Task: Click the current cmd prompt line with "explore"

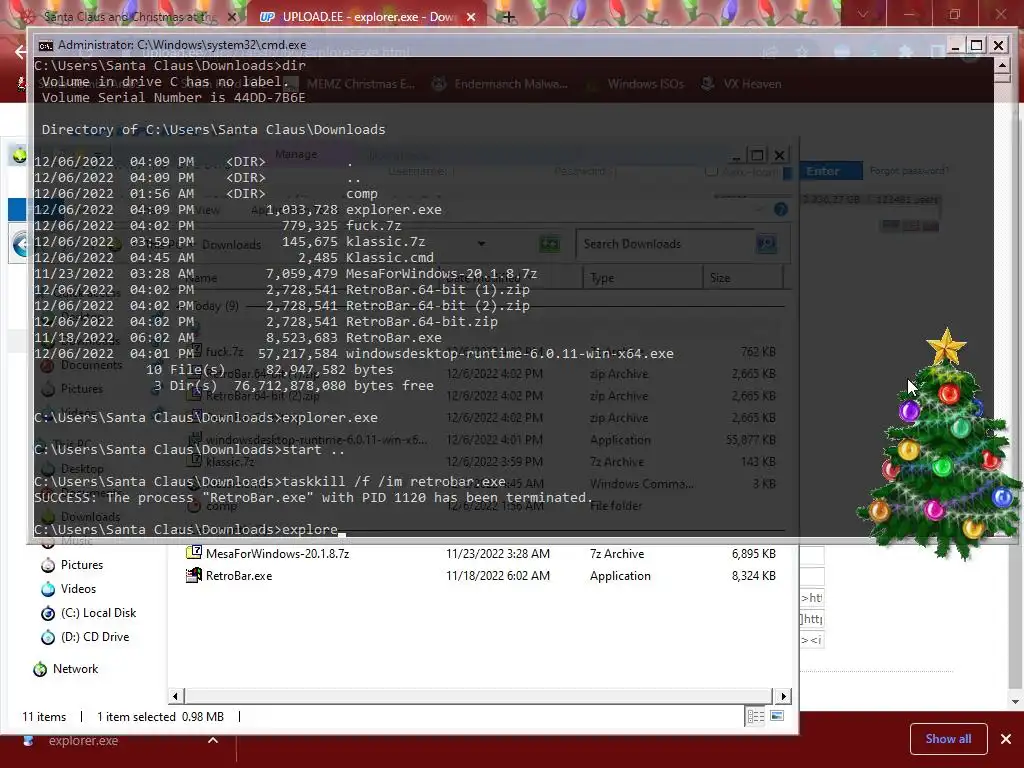Action: point(189,530)
